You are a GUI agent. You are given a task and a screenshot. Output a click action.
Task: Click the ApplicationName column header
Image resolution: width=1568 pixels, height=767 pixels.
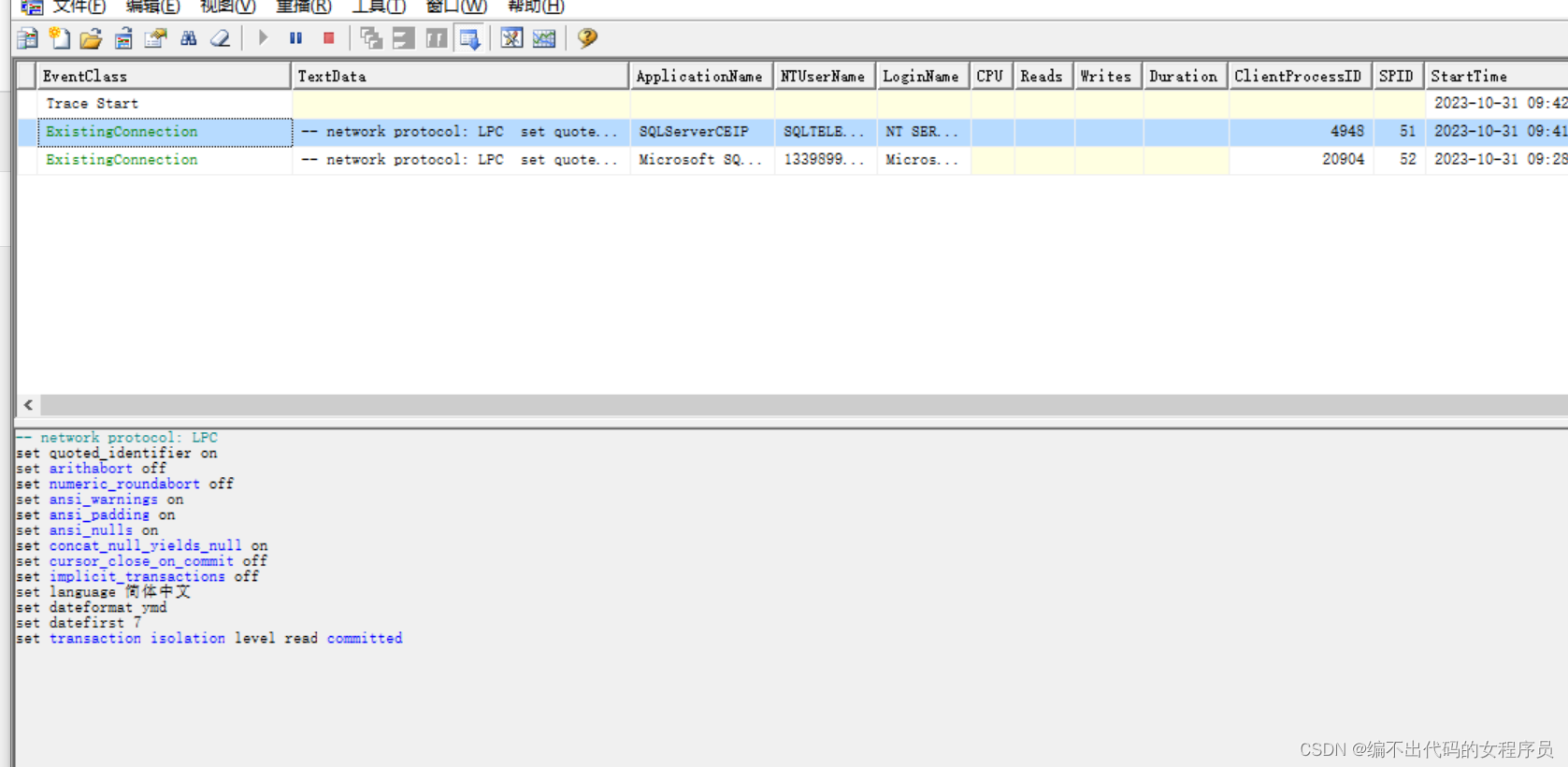click(701, 76)
